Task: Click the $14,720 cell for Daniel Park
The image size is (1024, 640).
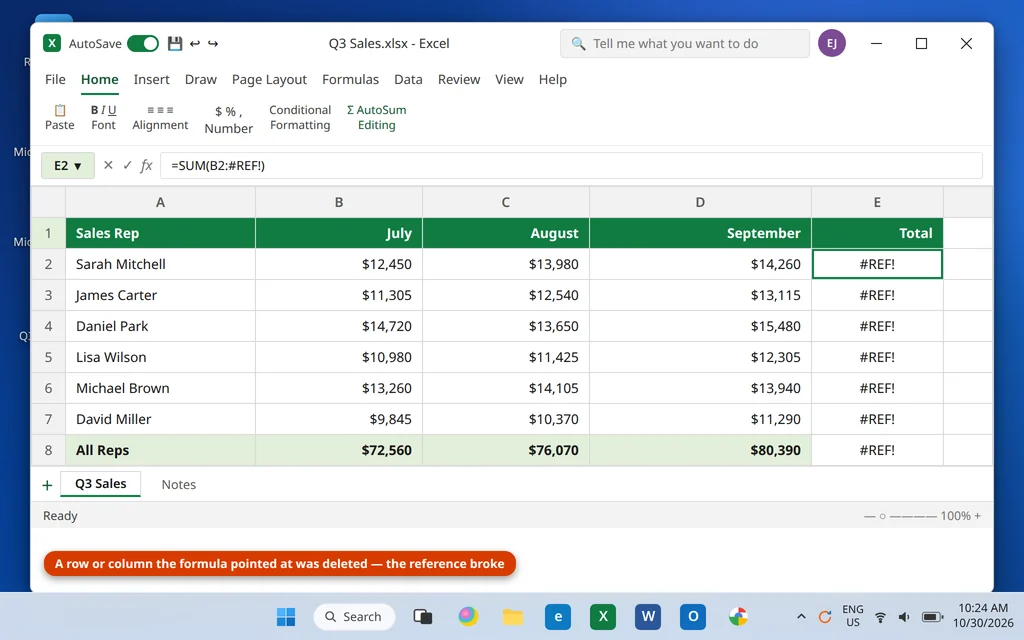Action: 339,326
